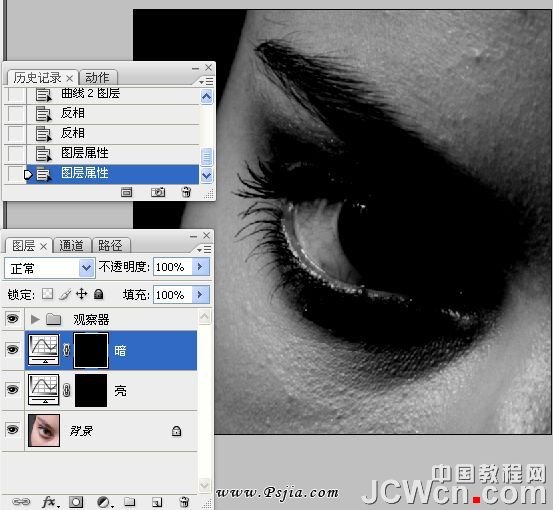Click mask link chain on 暗 layer
Viewport: 553px width, 510px height.
[x=66, y=350]
